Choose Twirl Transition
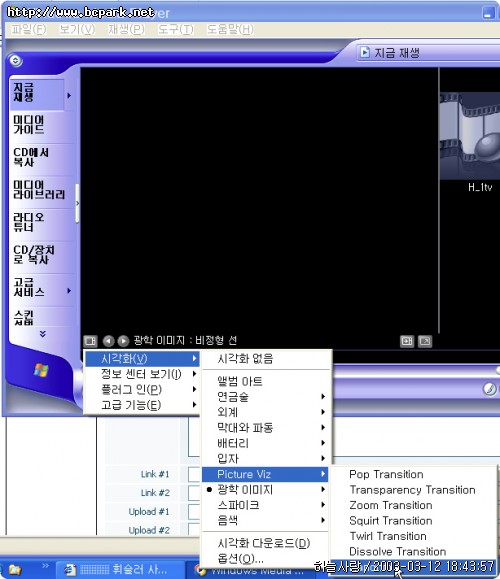Image resolution: width=500 pixels, height=579 pixels. click(413, 536)
